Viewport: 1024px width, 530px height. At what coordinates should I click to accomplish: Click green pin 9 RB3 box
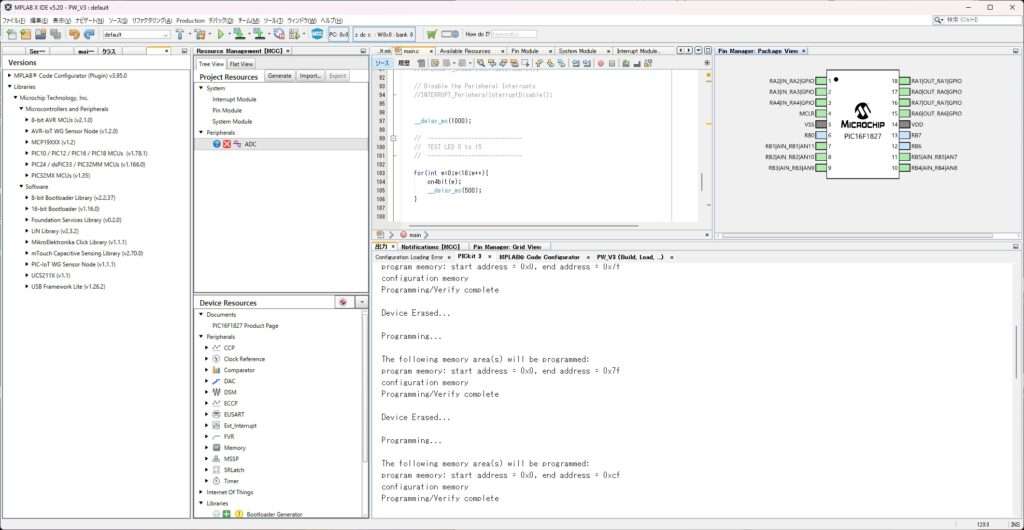pos(820,168)
